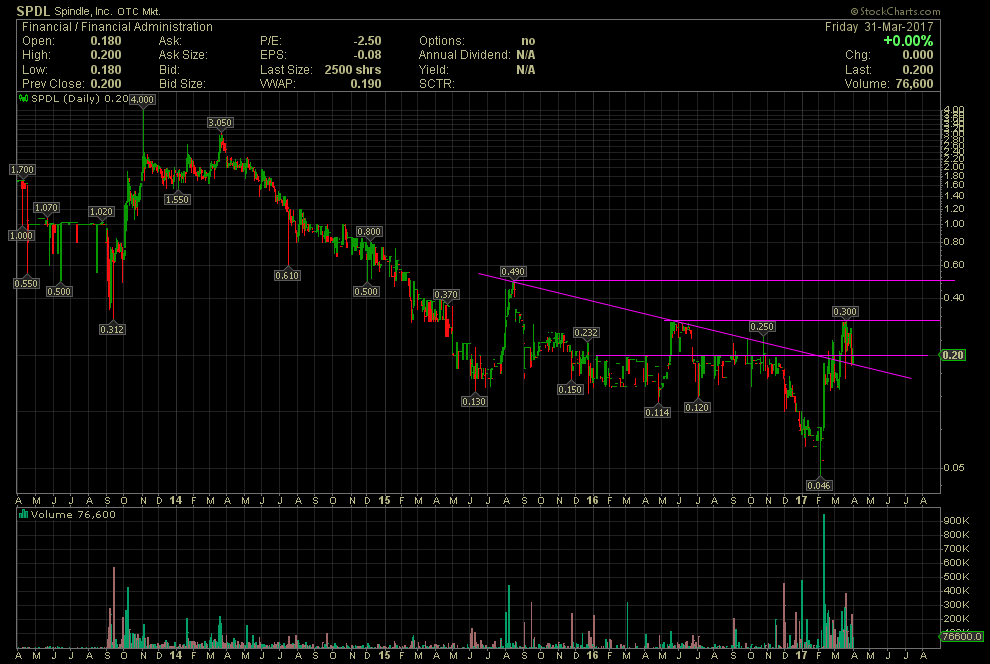Click the 0.370 price label
This screenshot has height=664, width=990.
(x=446, y=295)
